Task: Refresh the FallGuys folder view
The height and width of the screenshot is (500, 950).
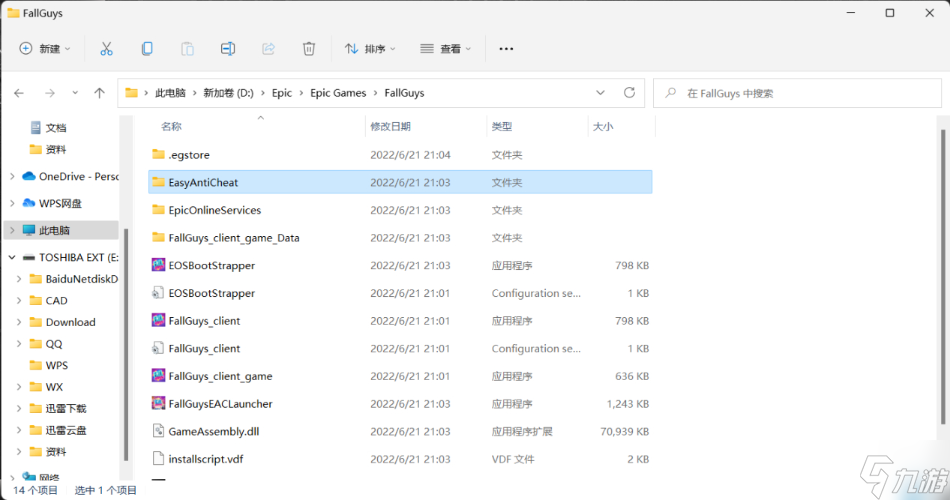Action: coord(629,93)
